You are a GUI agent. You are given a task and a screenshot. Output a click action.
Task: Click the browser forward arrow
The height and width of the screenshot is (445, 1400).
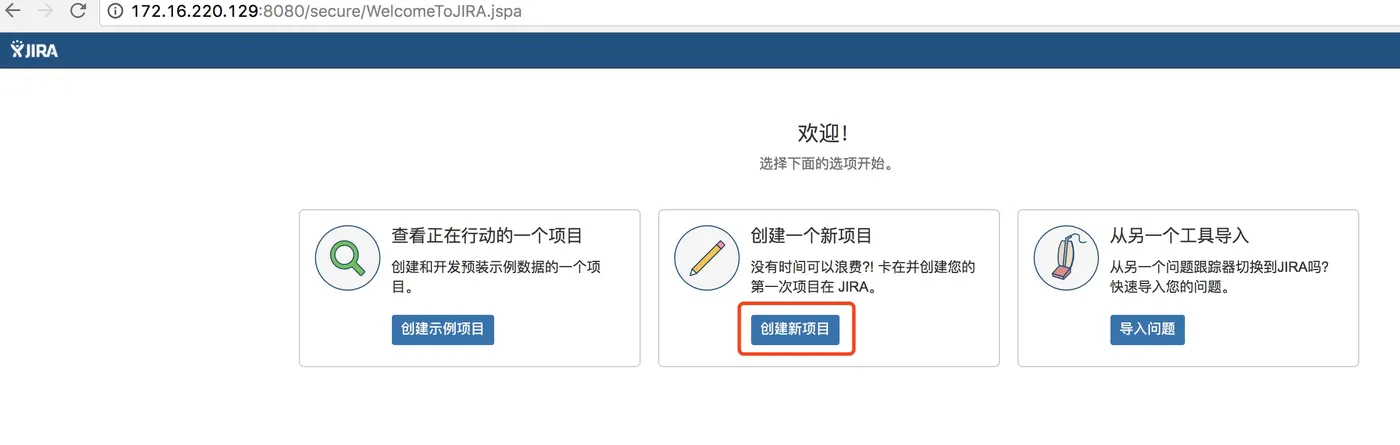45,12
